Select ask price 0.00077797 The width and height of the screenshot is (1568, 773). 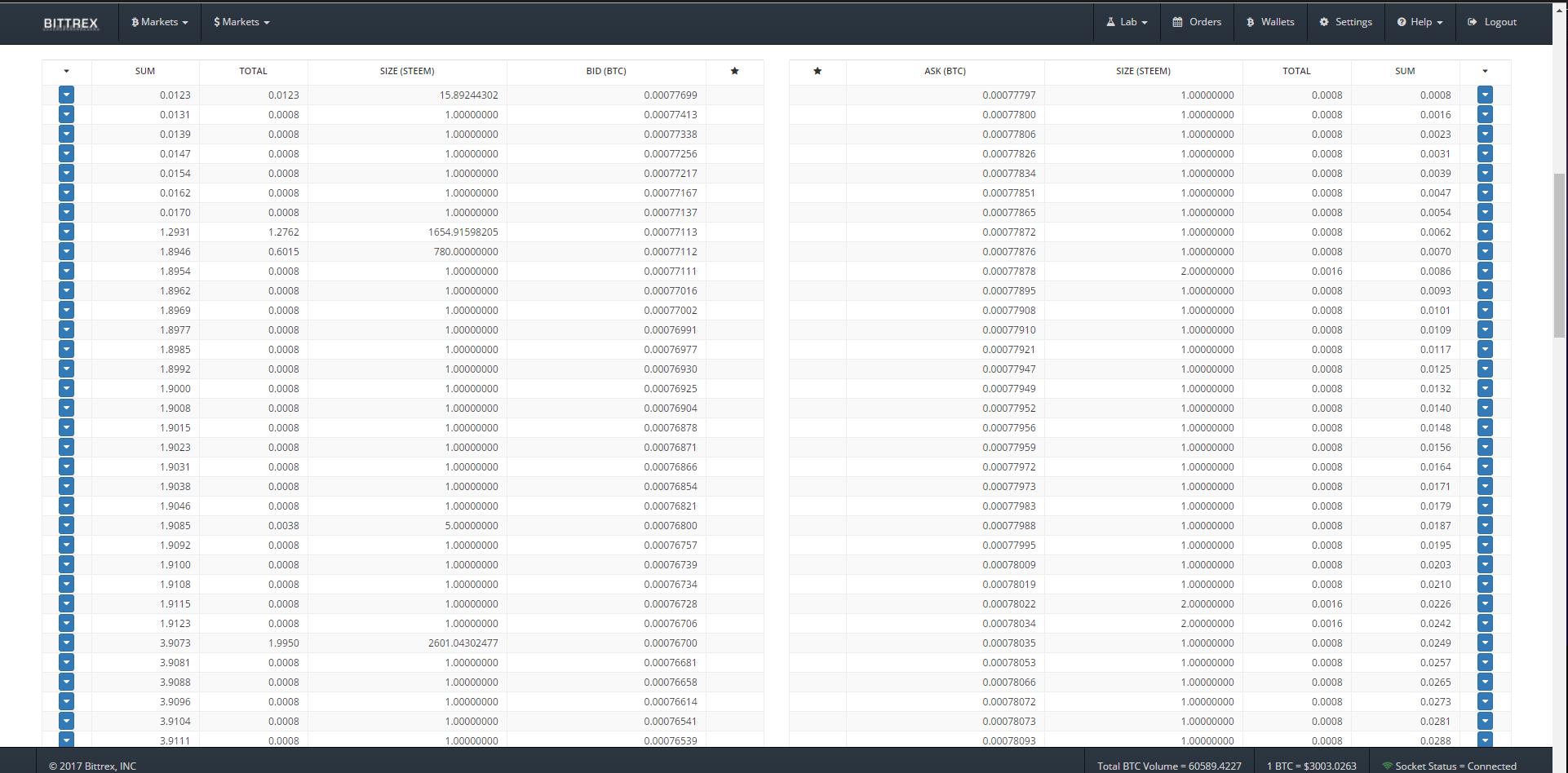pos(1009,95)
